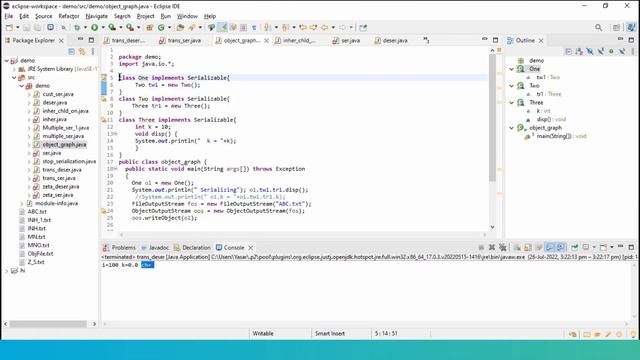
Task: Open the Window menu
Action: 187,16
